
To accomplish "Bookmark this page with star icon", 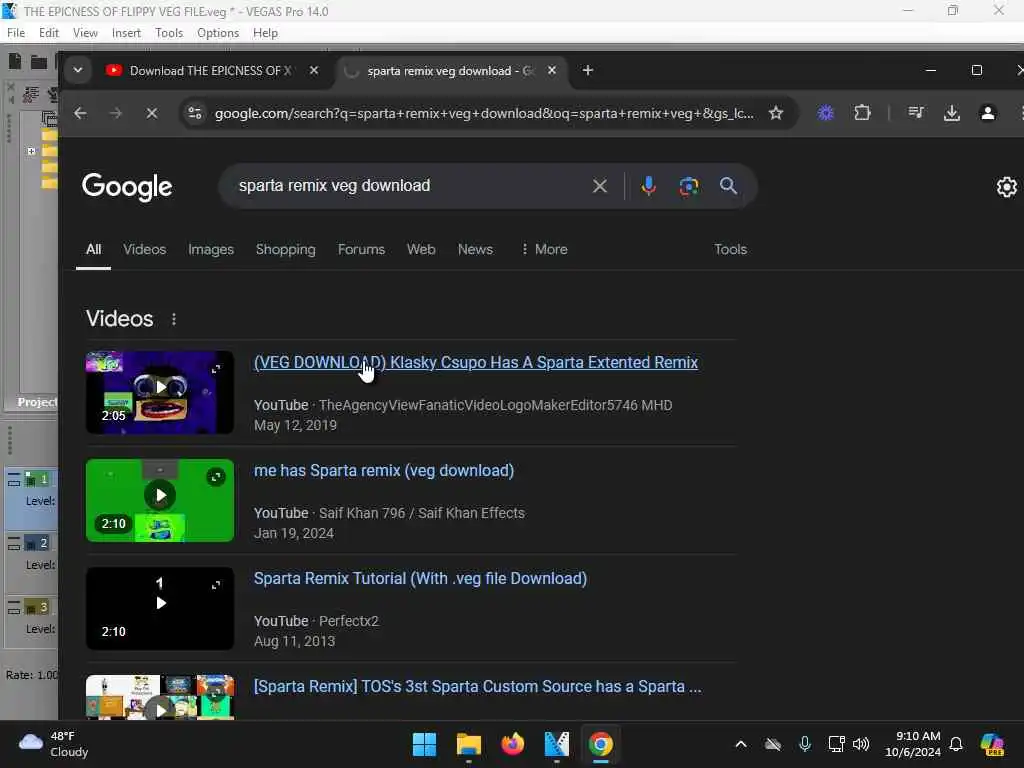I will pyautogui.click(x=776, y=113).
